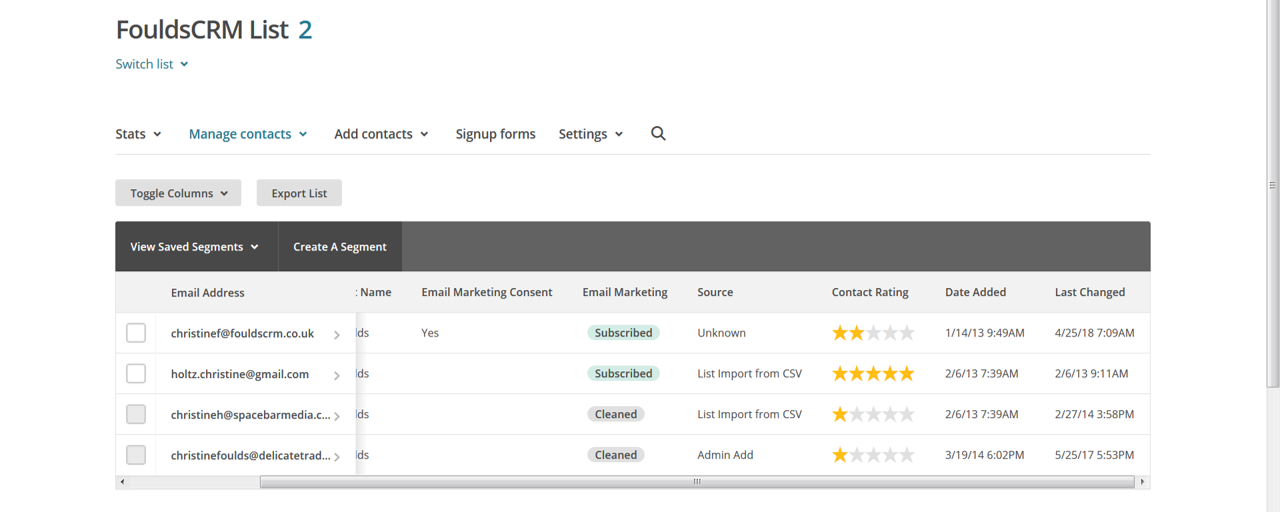Click five-star rating for holtz.christine row
The height and width of the screenshot is (512, 1280).
click(x=873, y=374)
